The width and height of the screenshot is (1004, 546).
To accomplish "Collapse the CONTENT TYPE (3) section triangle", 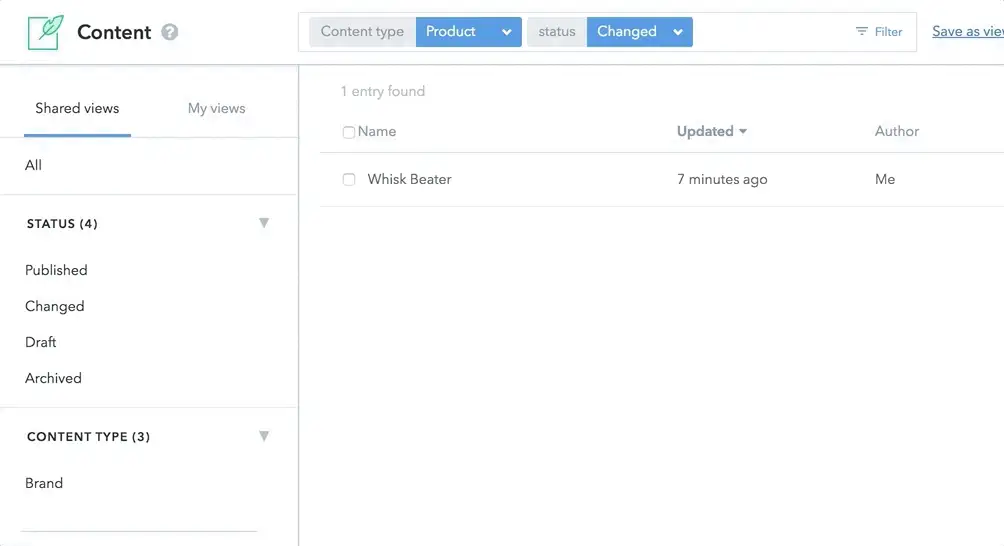I will (x=264, y=436).
